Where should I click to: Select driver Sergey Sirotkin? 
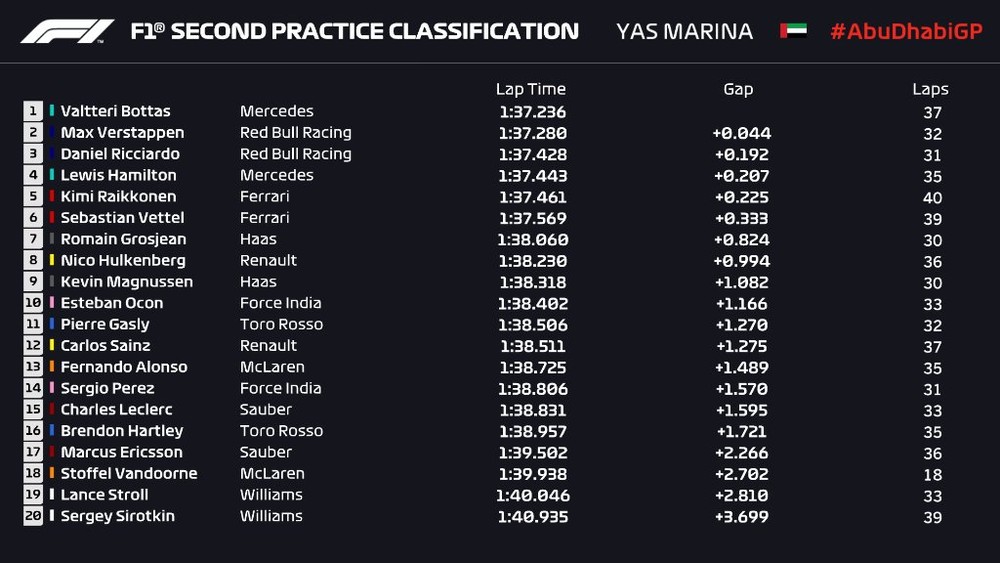pos(117,516)
